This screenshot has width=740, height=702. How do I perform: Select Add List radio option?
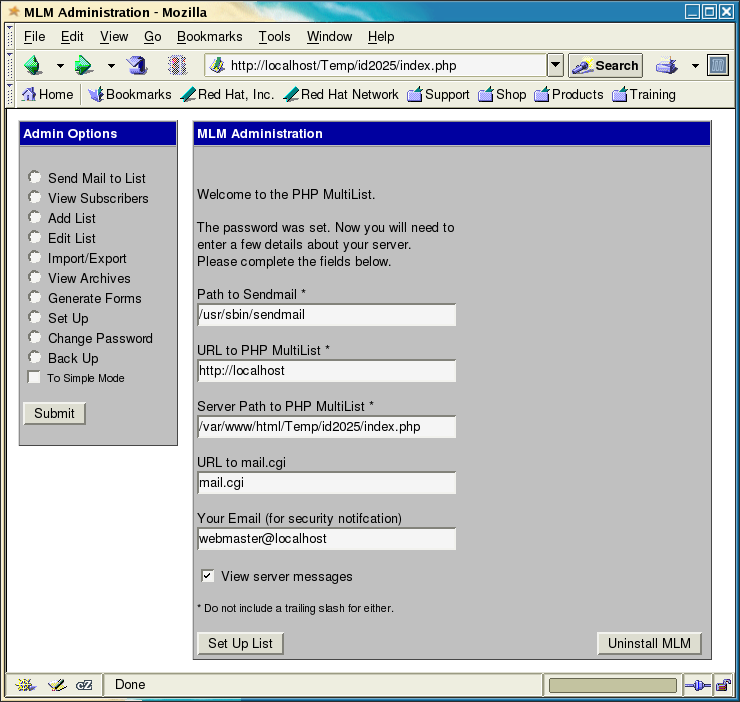coord(34,217)
